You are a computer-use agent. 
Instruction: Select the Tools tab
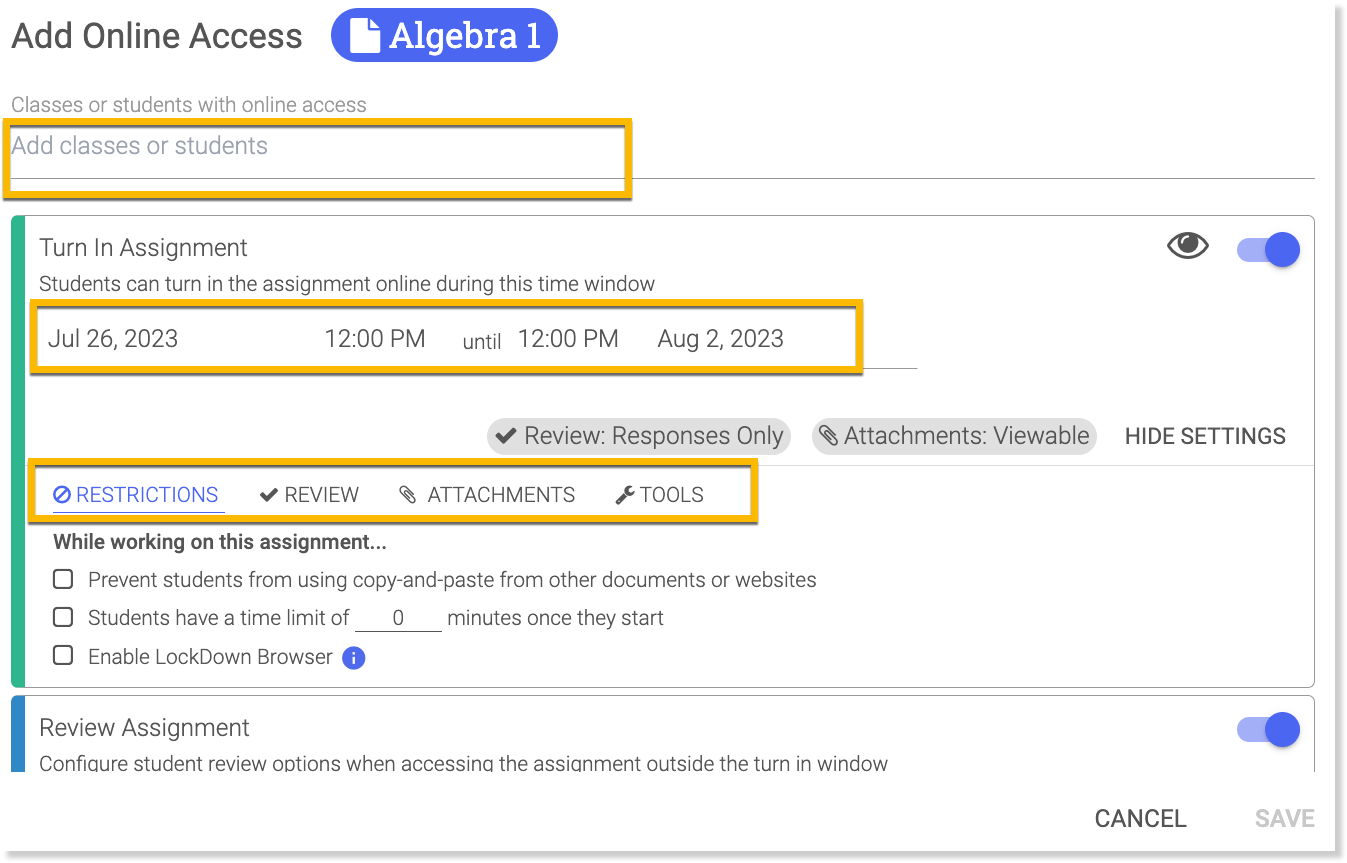point(660,495)
